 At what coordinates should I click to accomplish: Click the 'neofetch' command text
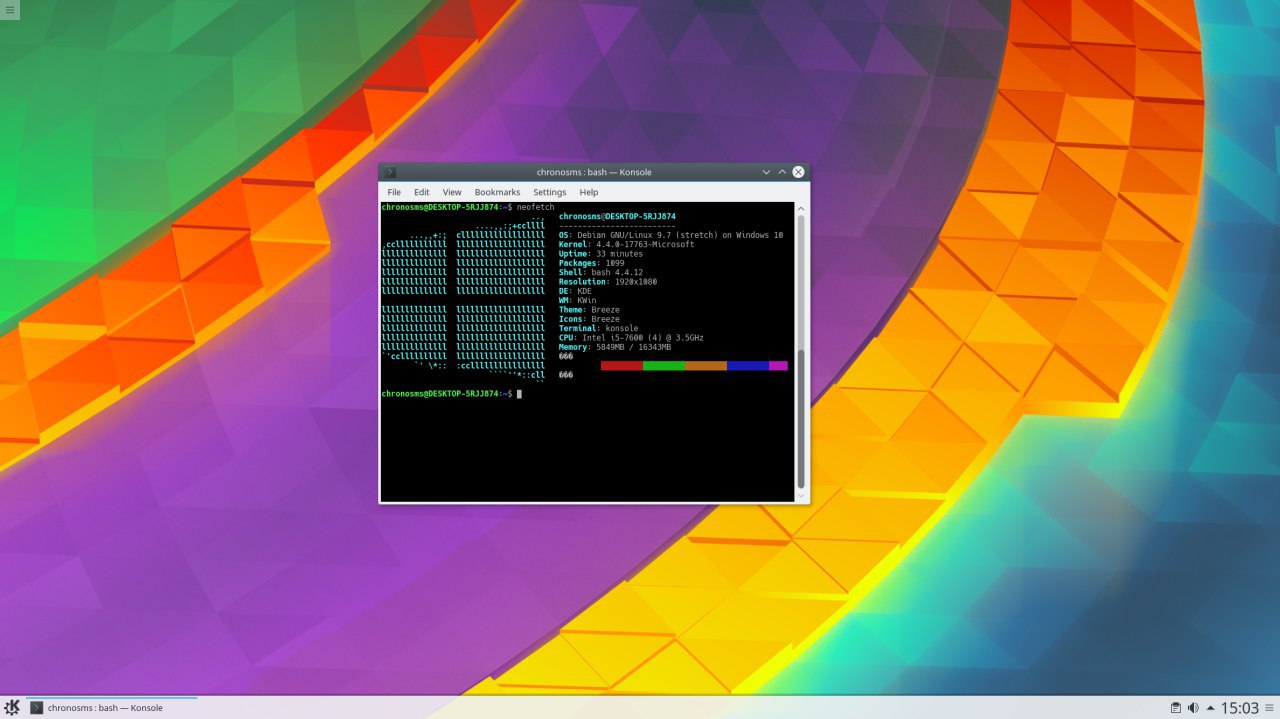coord(536,207)
